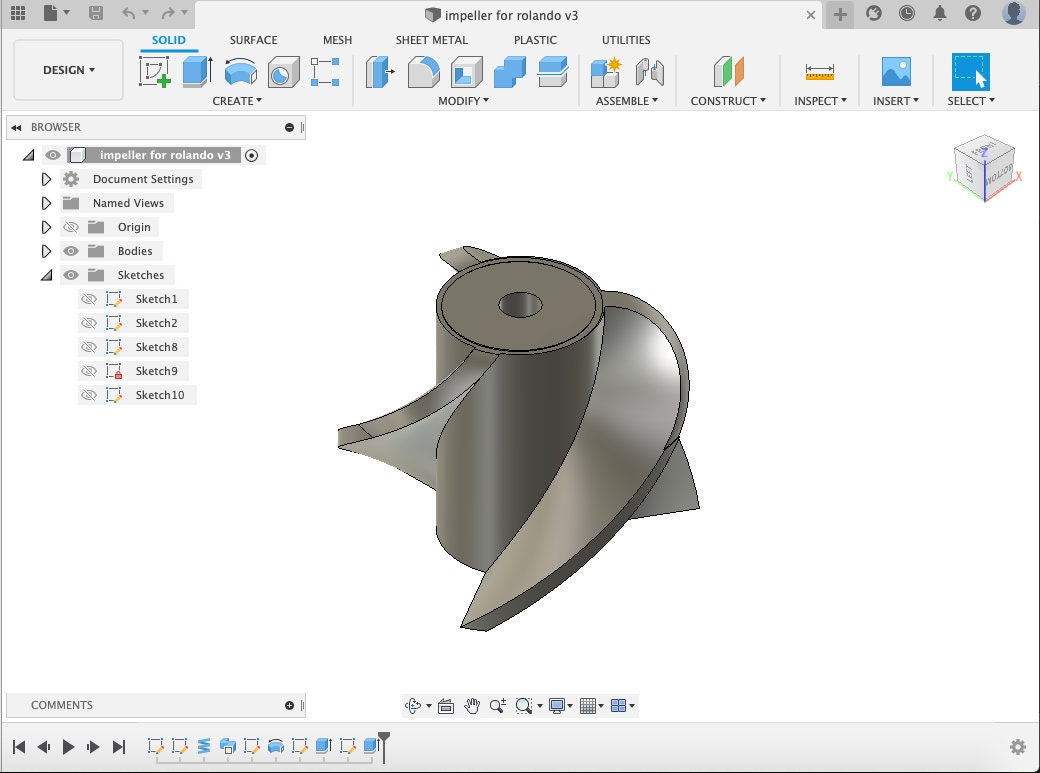
Task: Select the Pan hand tool
Action: pos(472,706)
